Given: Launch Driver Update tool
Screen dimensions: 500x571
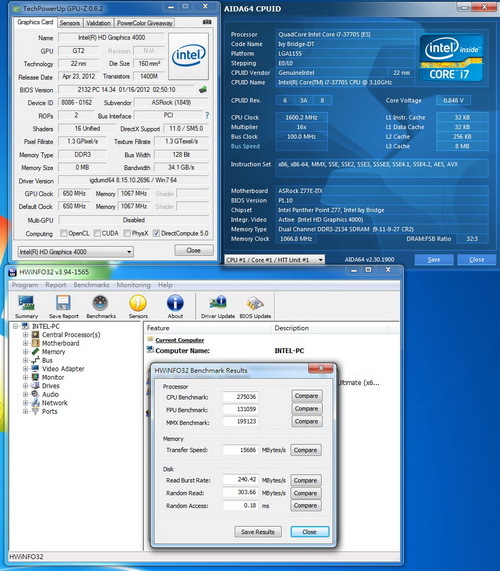Looking at the screenshot, I should click(x=218, y=306).
